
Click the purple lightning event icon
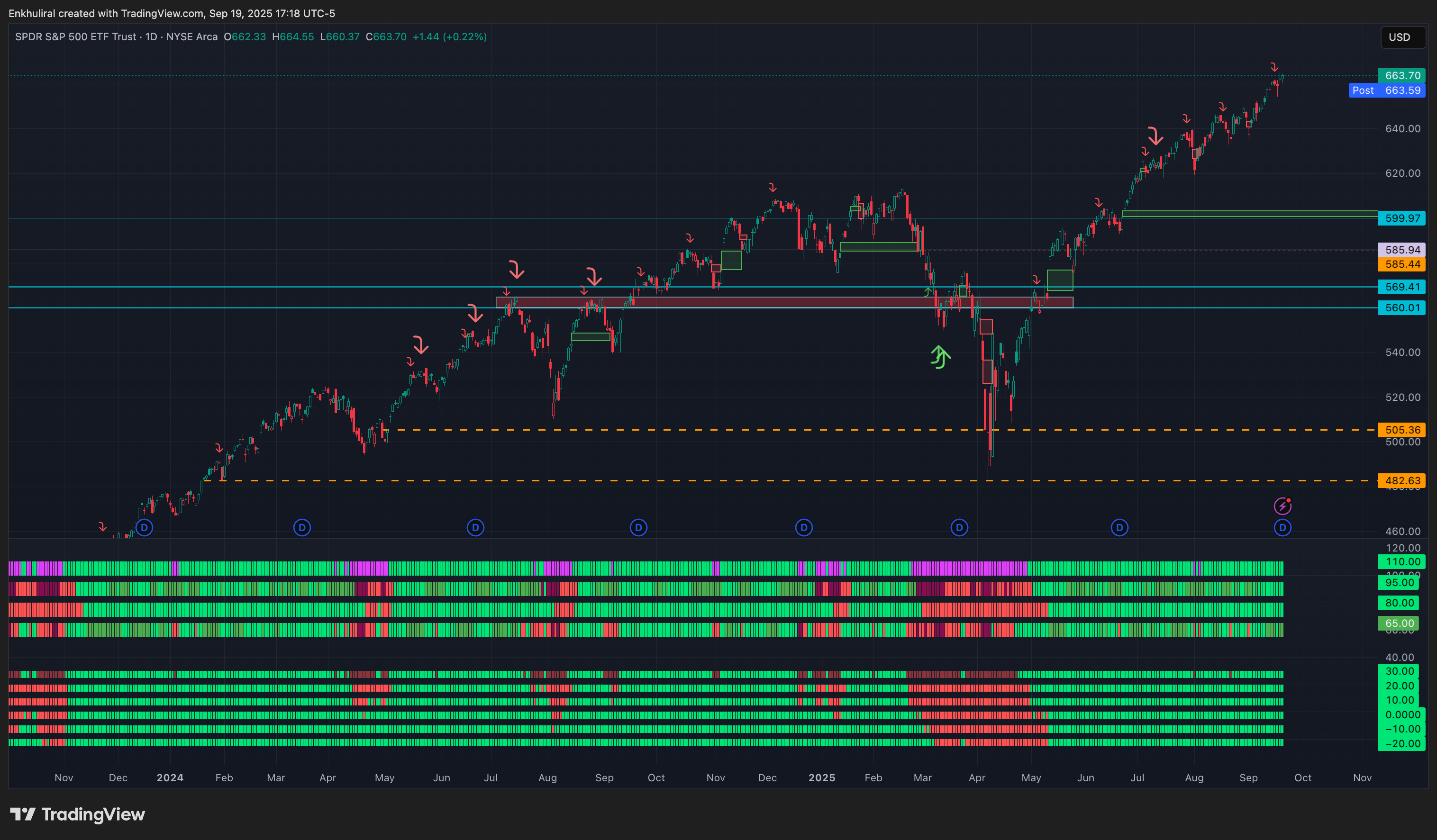pos(1282,506)
